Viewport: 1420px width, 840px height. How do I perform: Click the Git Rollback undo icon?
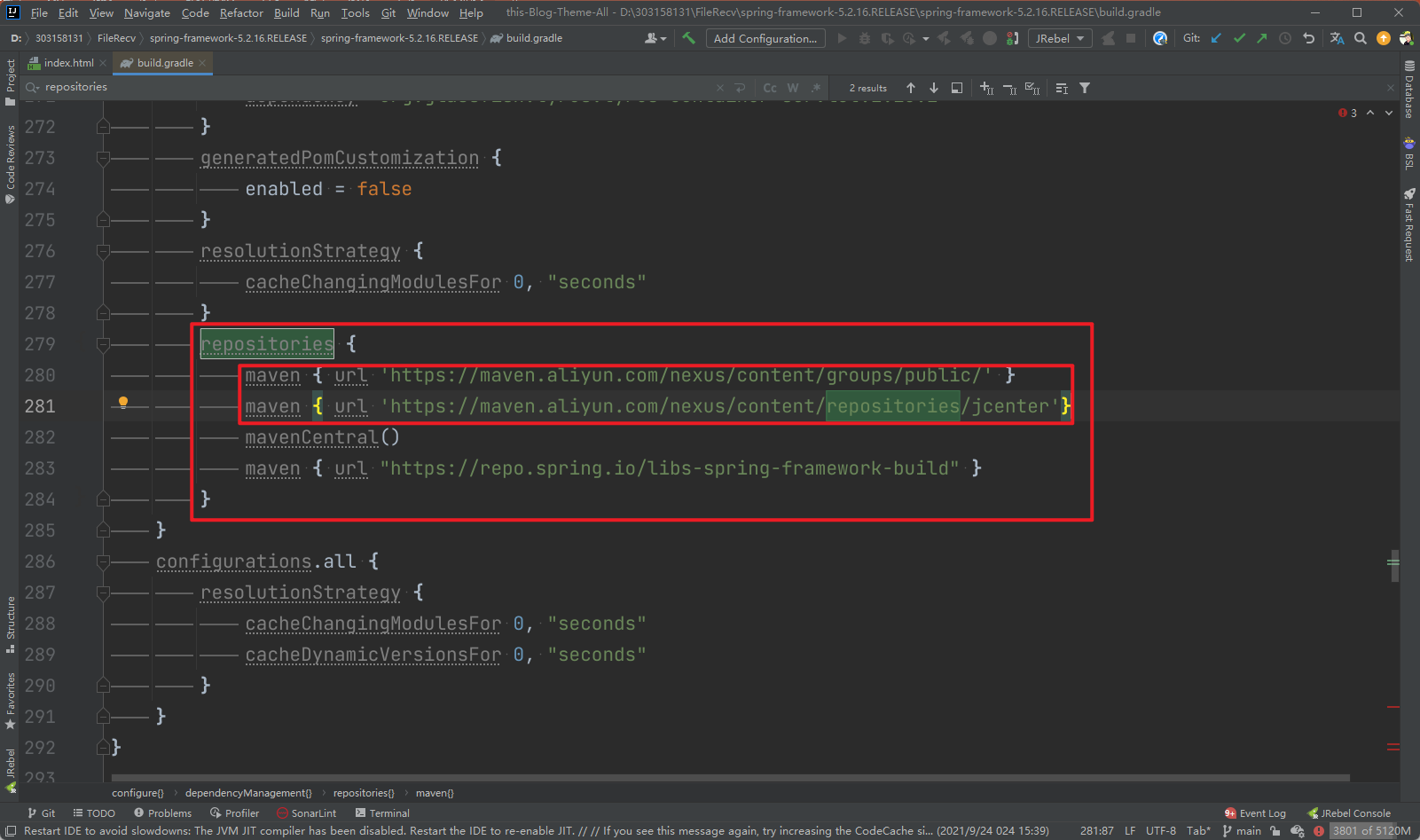pos(1308,38)
